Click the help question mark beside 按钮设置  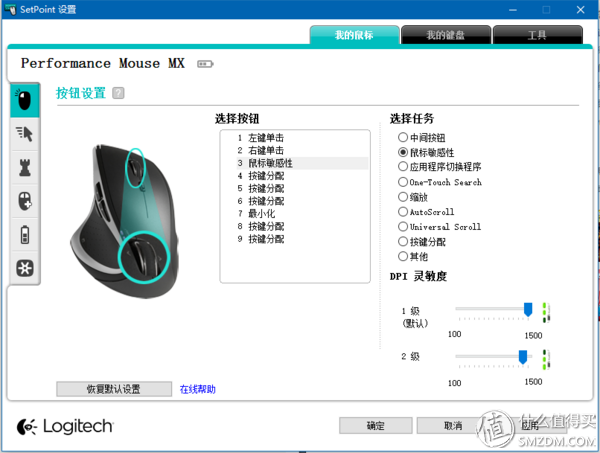(x=118, y=93)
